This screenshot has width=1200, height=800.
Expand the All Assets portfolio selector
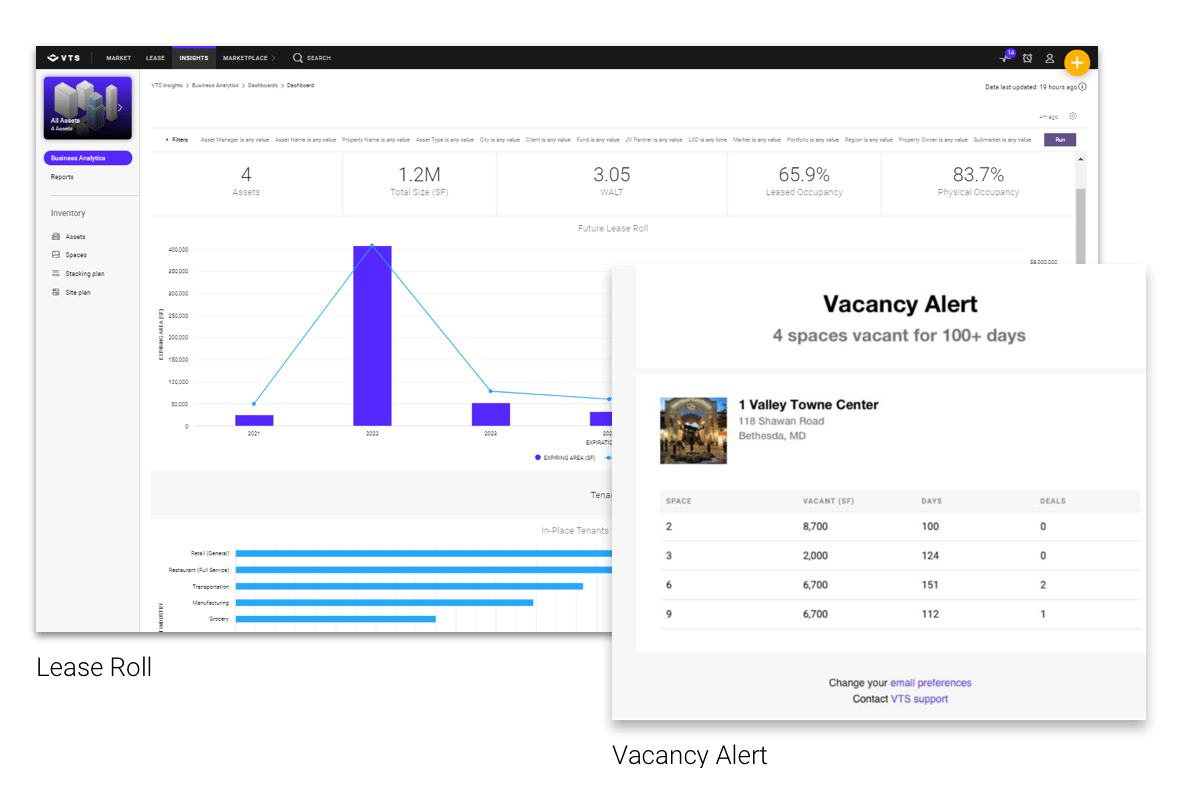click(120, 108)
